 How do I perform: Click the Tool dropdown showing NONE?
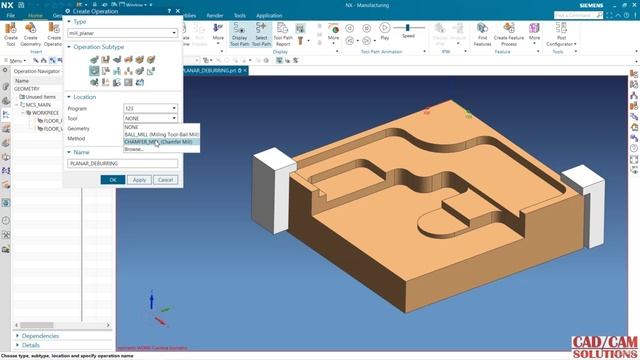pos(150,118)
